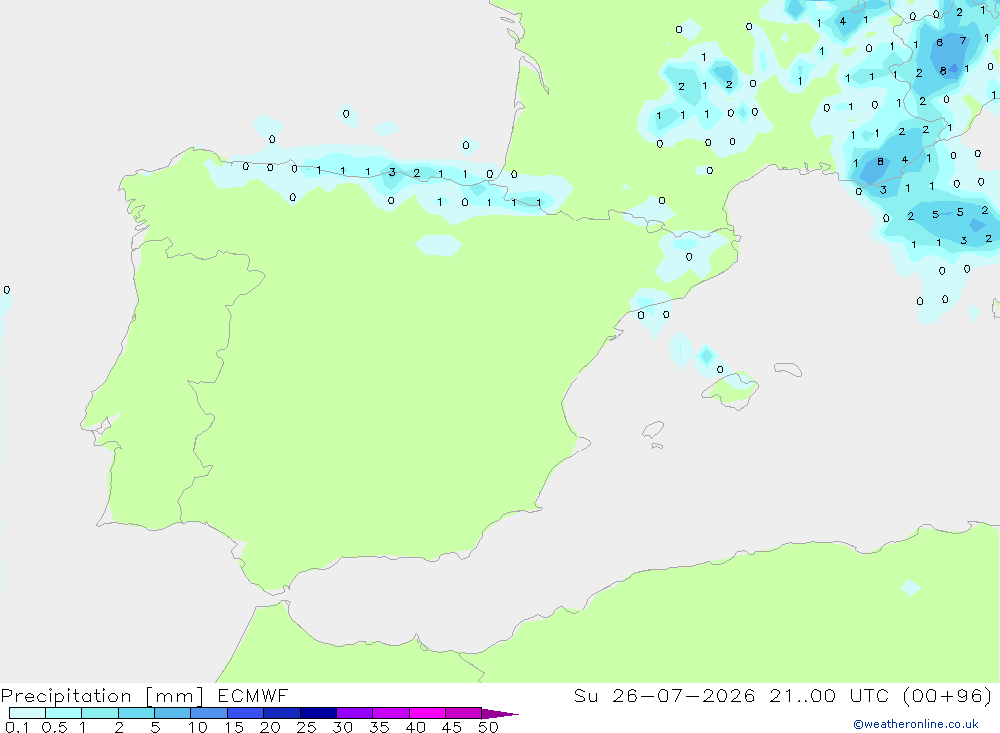The width and height of the screenshot is (1000, 733).
Task: Click the 1–2 mm legend swatch
Action: (99, 713)
